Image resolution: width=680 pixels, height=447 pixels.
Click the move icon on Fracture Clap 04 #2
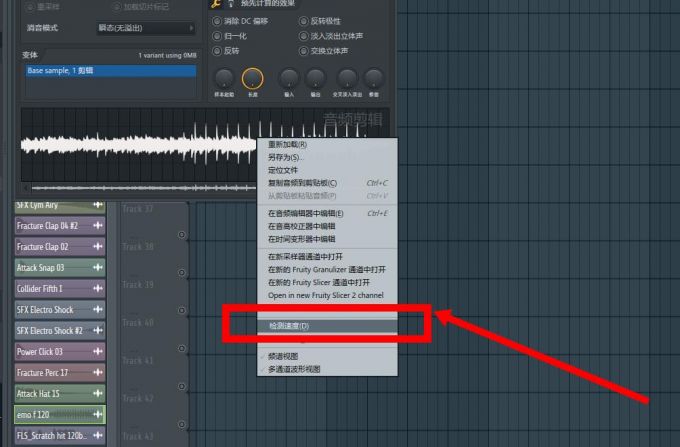[98, 225]
